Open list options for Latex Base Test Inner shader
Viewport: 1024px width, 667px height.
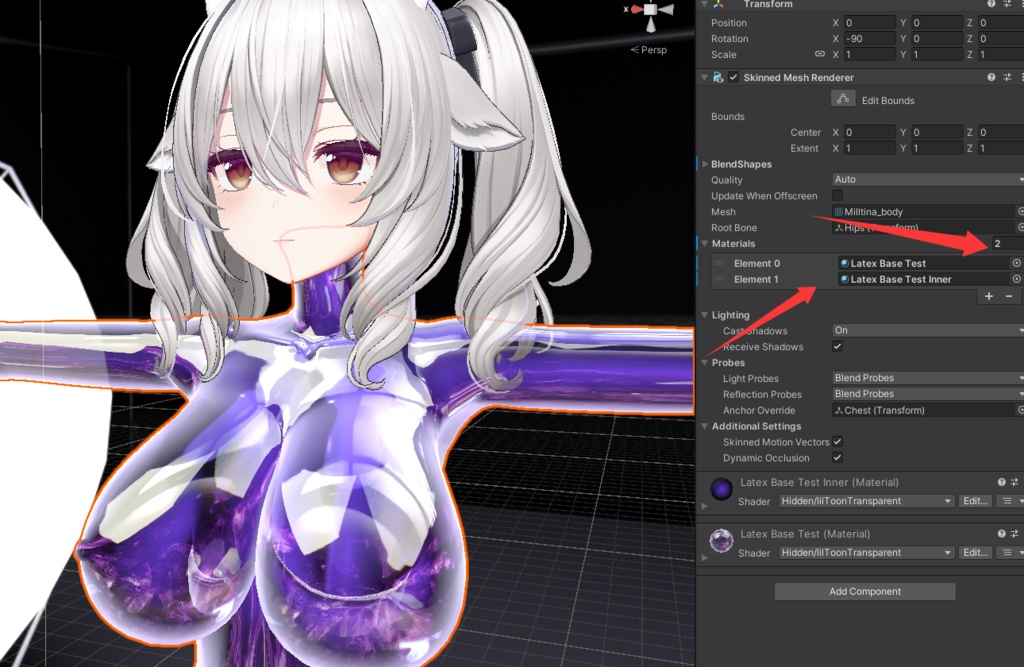(1008, 501)
